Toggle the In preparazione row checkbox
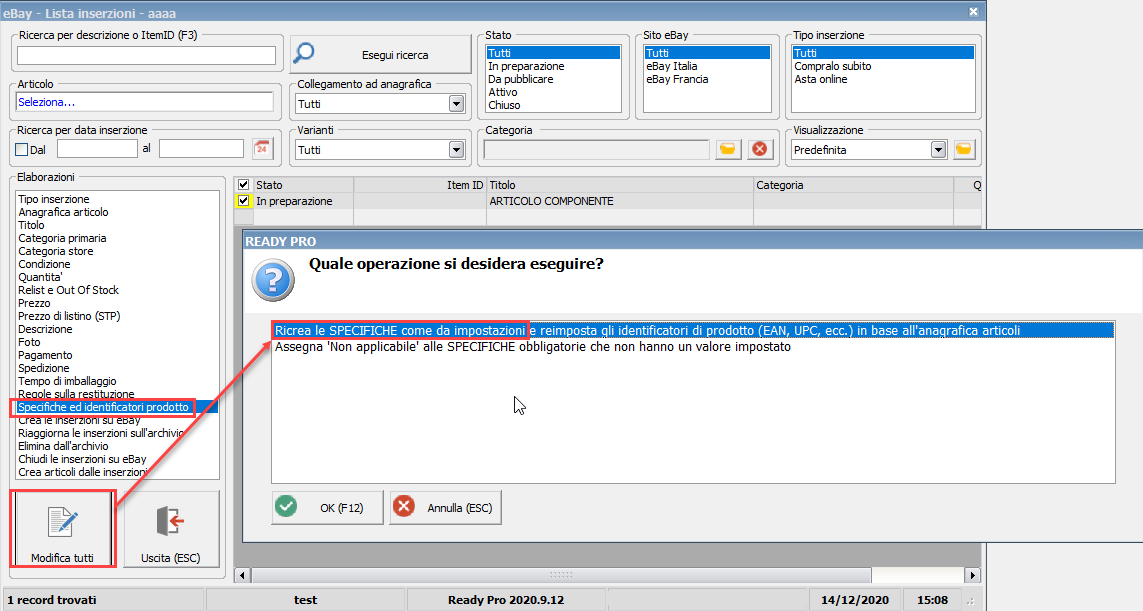 (243, 201)
